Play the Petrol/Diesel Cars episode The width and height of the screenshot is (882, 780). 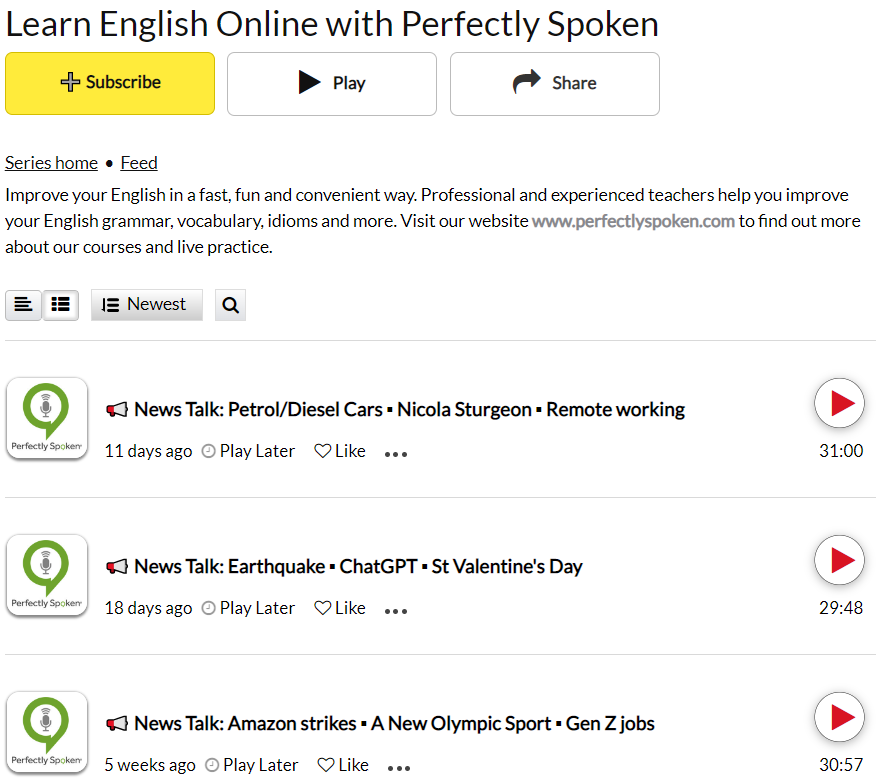839,403
